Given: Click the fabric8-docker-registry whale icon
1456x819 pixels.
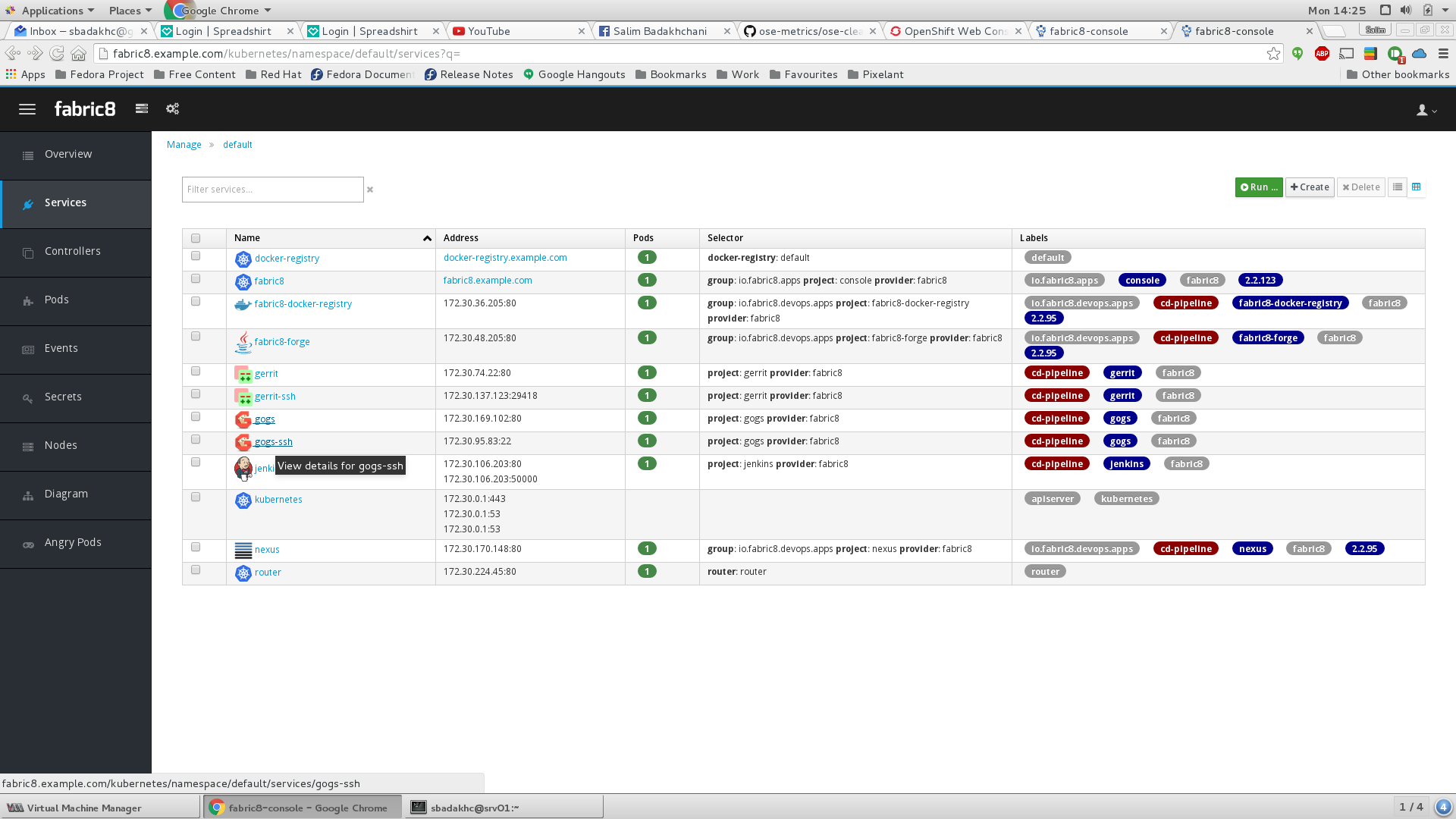Looking at the screenshot, I should tap(243, 305).
